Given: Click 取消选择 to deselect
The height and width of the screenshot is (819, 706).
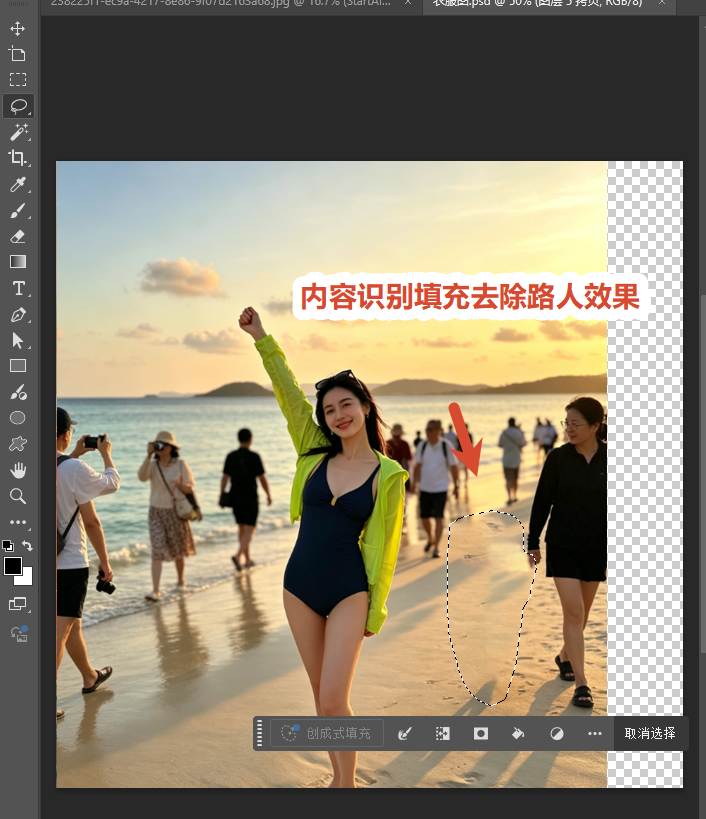Looking at the screenshot, I should click(650, 733).
